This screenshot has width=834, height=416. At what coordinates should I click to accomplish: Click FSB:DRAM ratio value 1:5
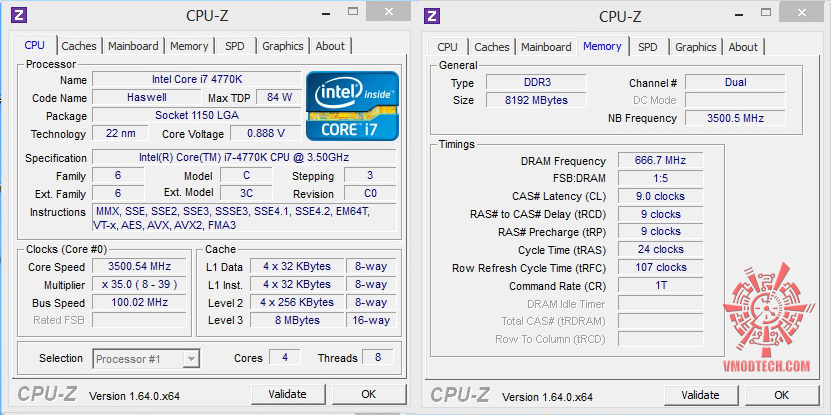(x=661, y=178)
